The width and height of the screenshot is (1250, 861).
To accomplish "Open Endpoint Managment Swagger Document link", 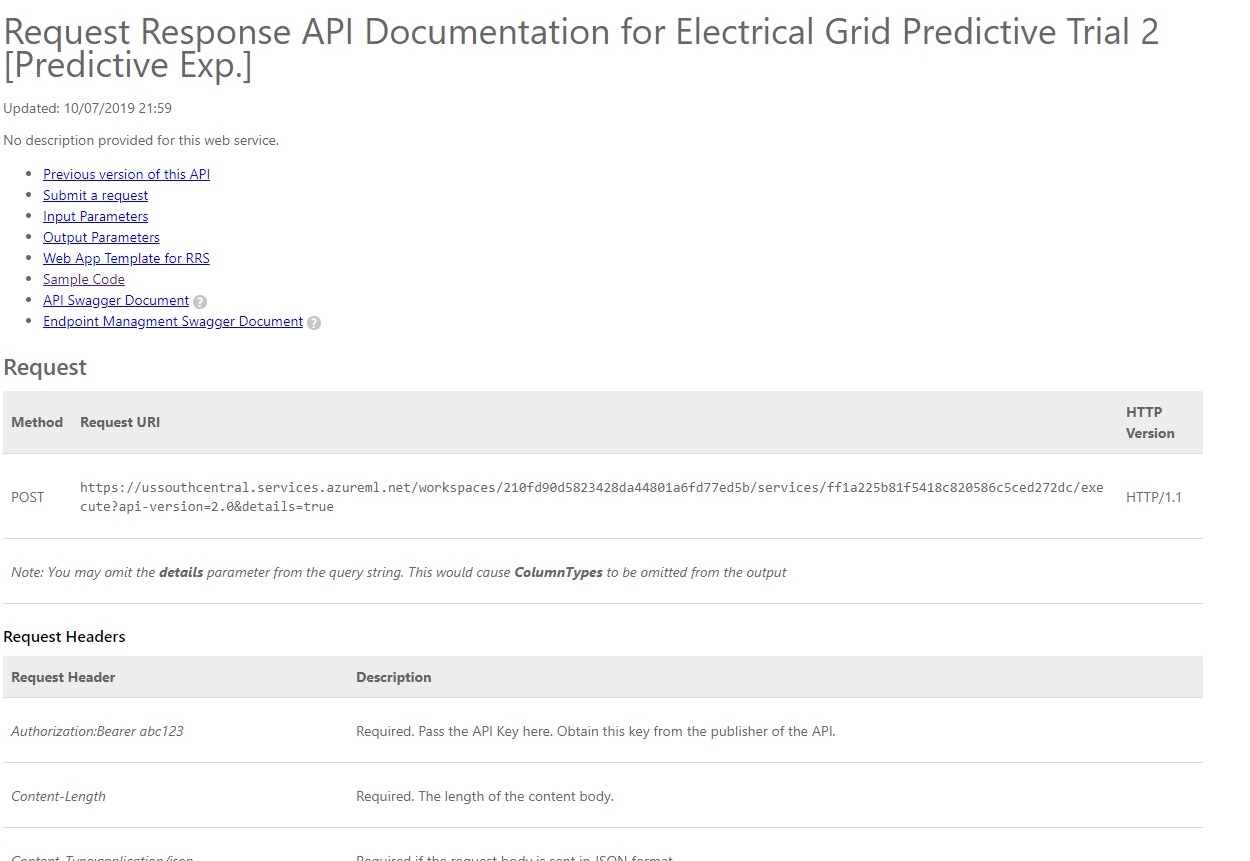I will point(173,321).
